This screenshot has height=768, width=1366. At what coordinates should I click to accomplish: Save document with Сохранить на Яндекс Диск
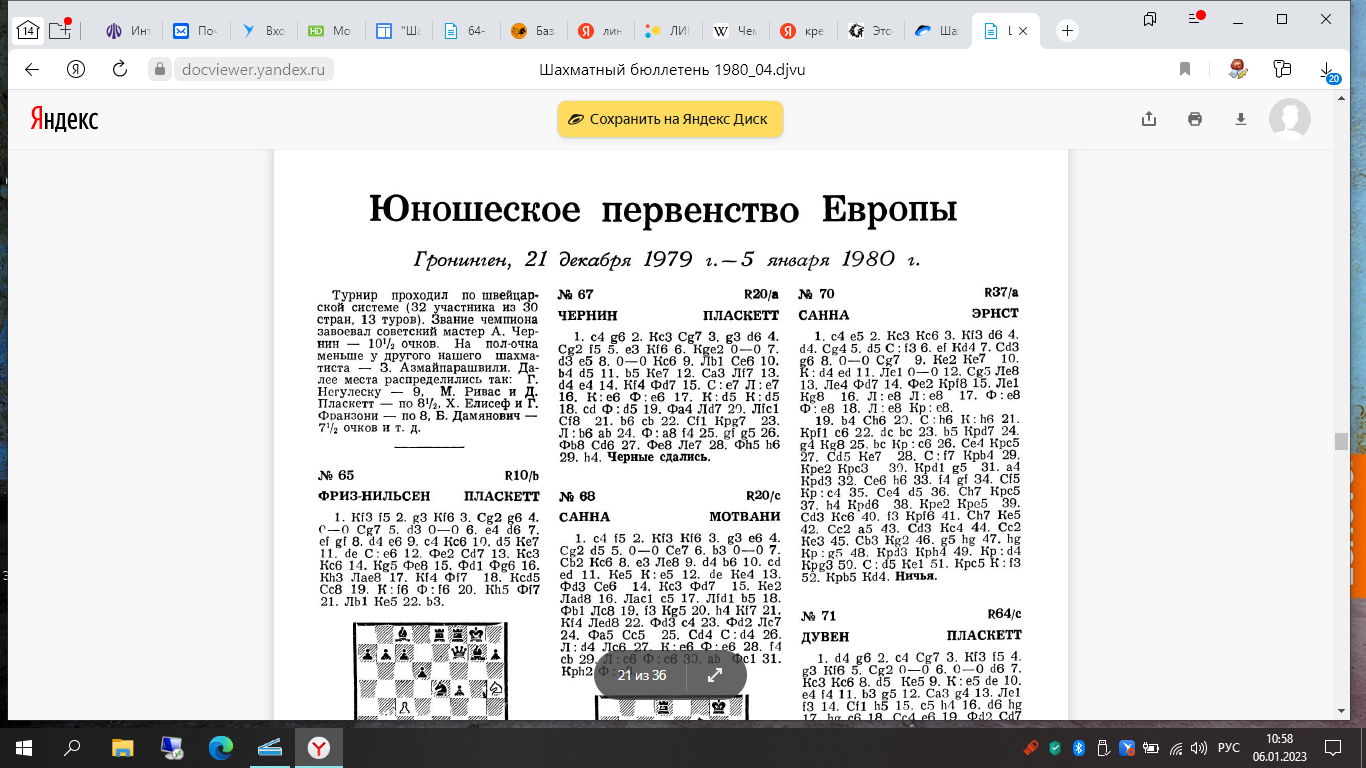[670, 119]
